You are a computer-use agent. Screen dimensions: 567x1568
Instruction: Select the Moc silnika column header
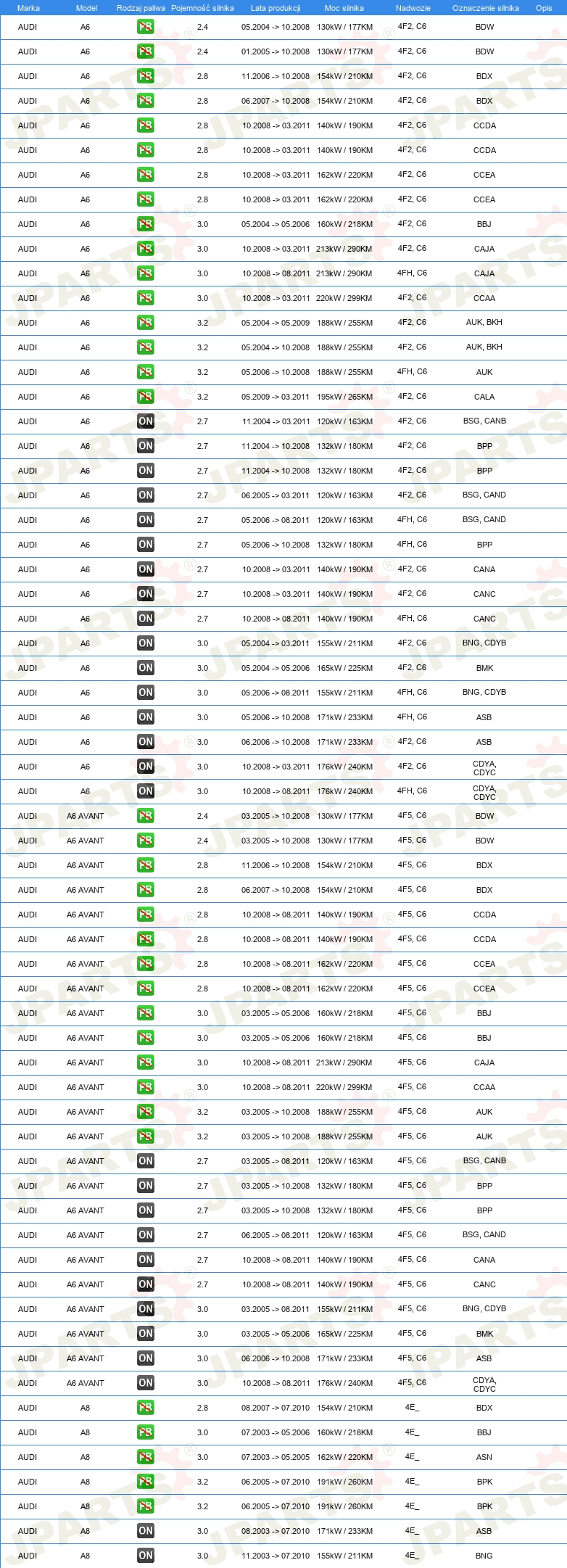pyautogui.click(x=344, y=8)
